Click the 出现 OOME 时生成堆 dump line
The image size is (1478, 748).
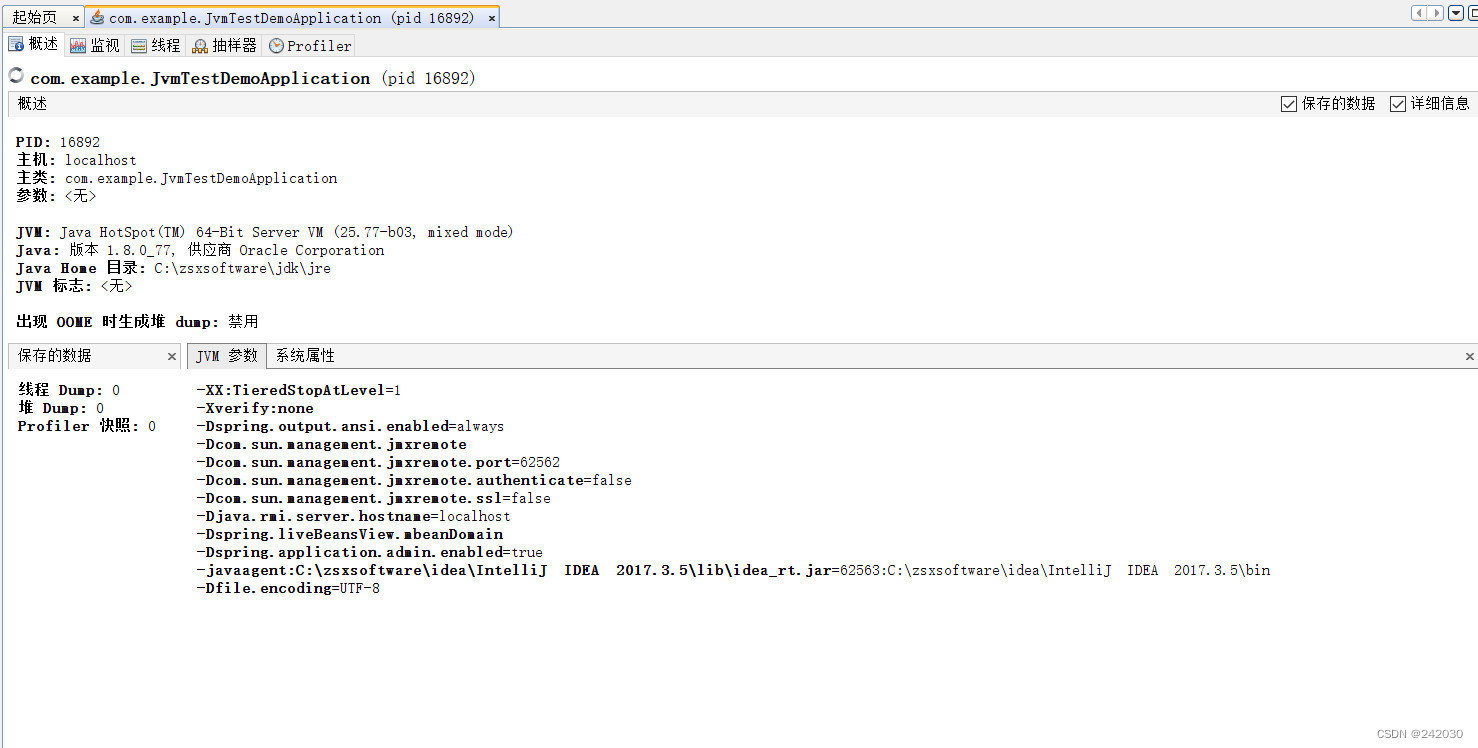[x=138, y=322]
